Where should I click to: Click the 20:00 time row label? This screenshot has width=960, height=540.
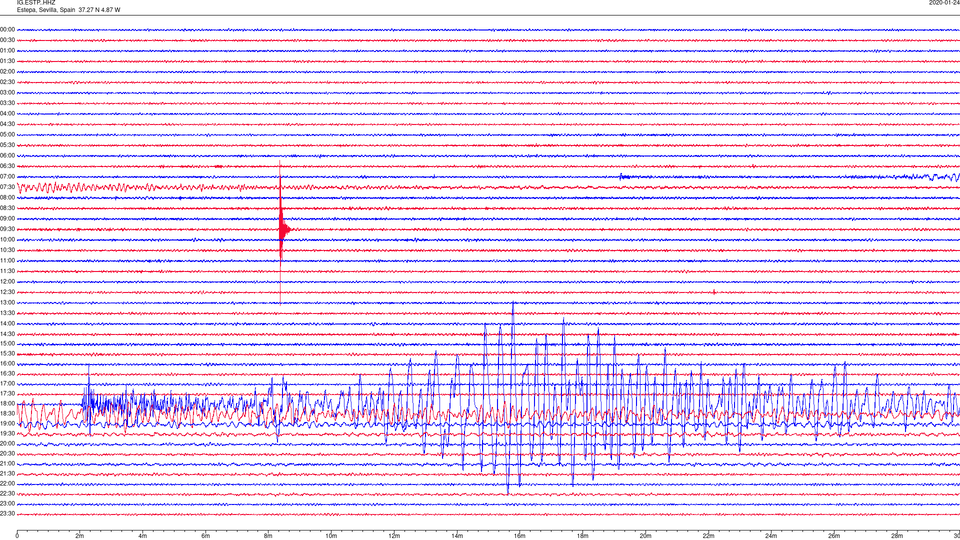[x=7, y=444]
